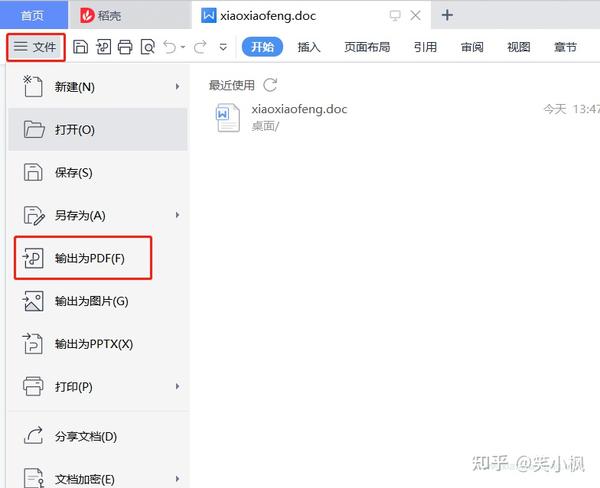
Task: Click the PDF export icon beside 输出为PDF
Action: [33, 258]
